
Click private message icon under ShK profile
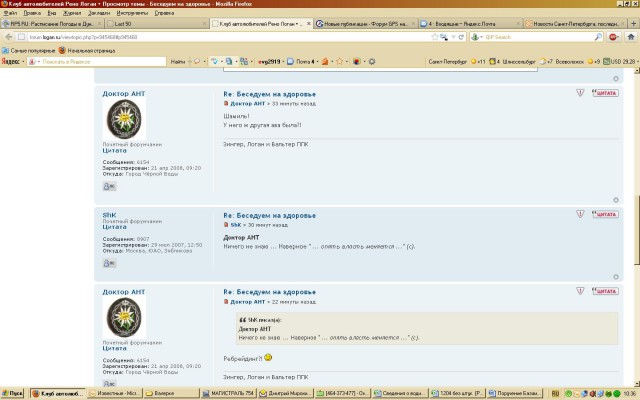tap(109, 263)
